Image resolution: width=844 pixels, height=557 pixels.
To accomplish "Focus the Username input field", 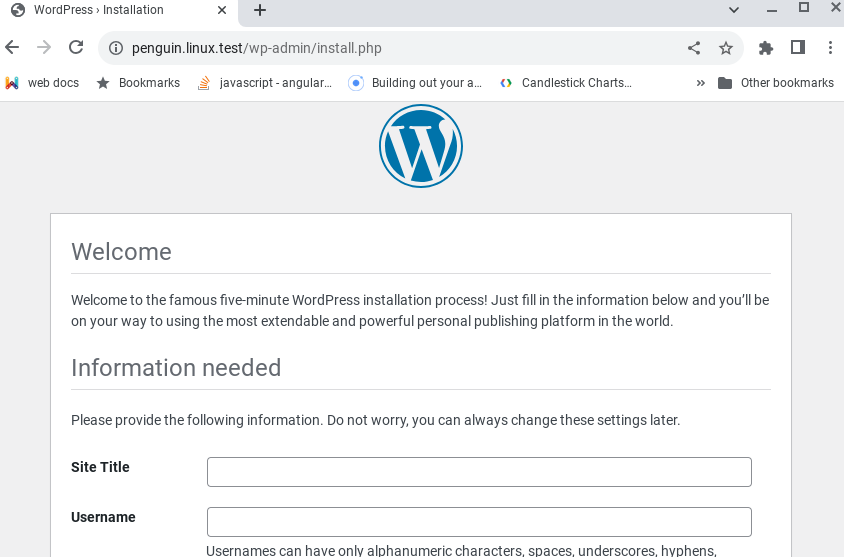I will point(479,522).
